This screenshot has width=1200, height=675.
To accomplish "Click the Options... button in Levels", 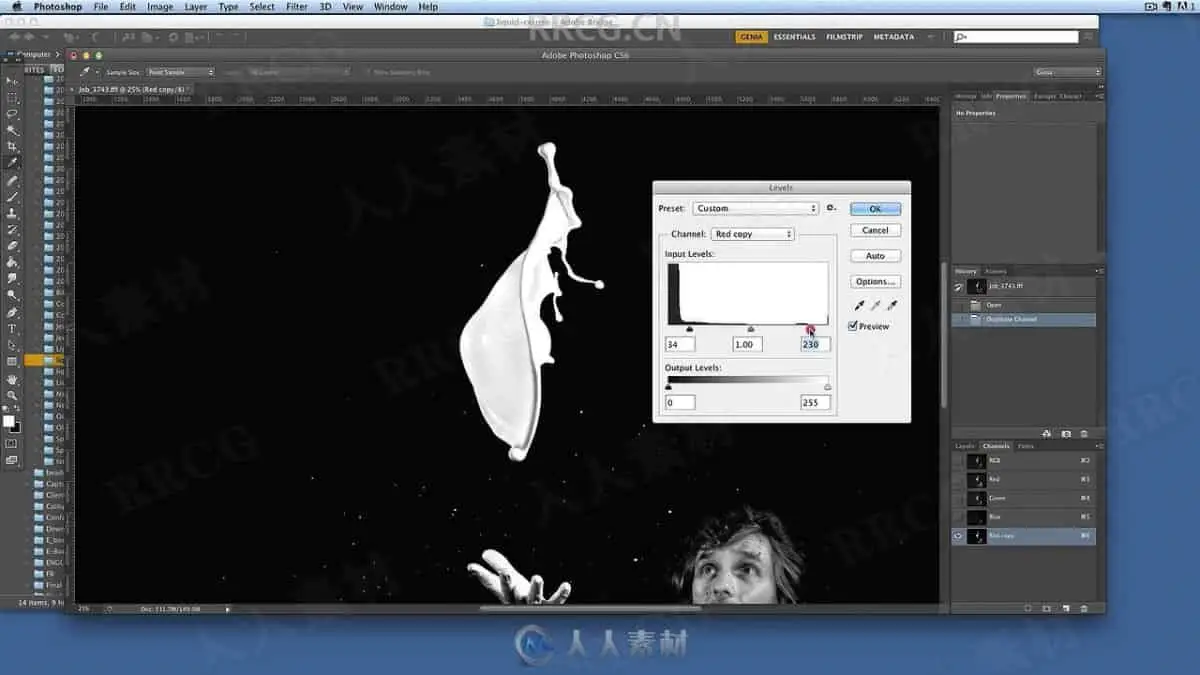I will [x=875, y=282].
